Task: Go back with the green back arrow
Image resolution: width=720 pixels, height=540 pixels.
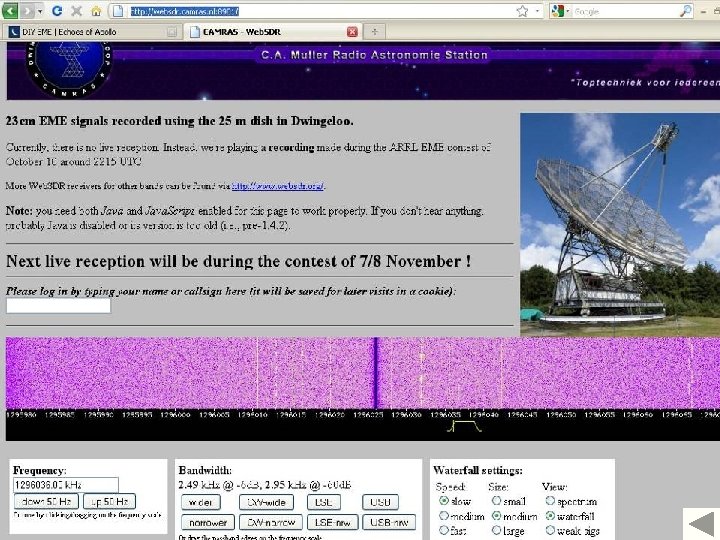Action: point(10,10)
